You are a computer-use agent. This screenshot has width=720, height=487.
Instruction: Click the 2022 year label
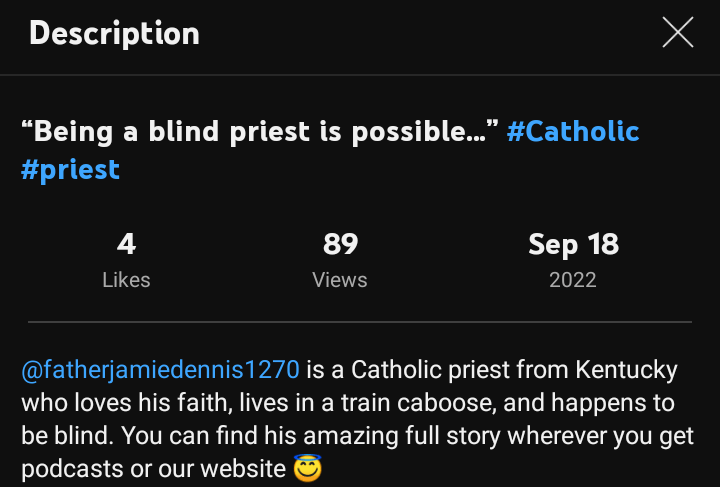tap(573, 280)
